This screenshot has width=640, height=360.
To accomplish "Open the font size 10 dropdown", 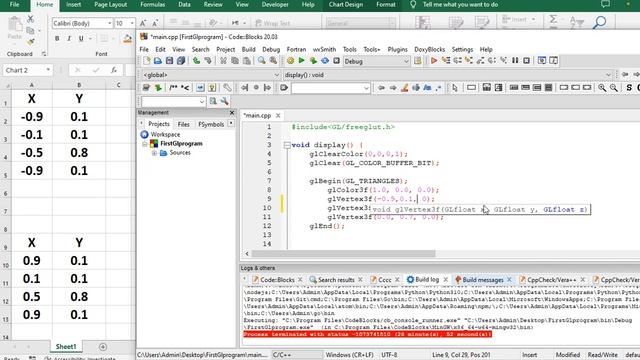I will click(x=131, y=24).
